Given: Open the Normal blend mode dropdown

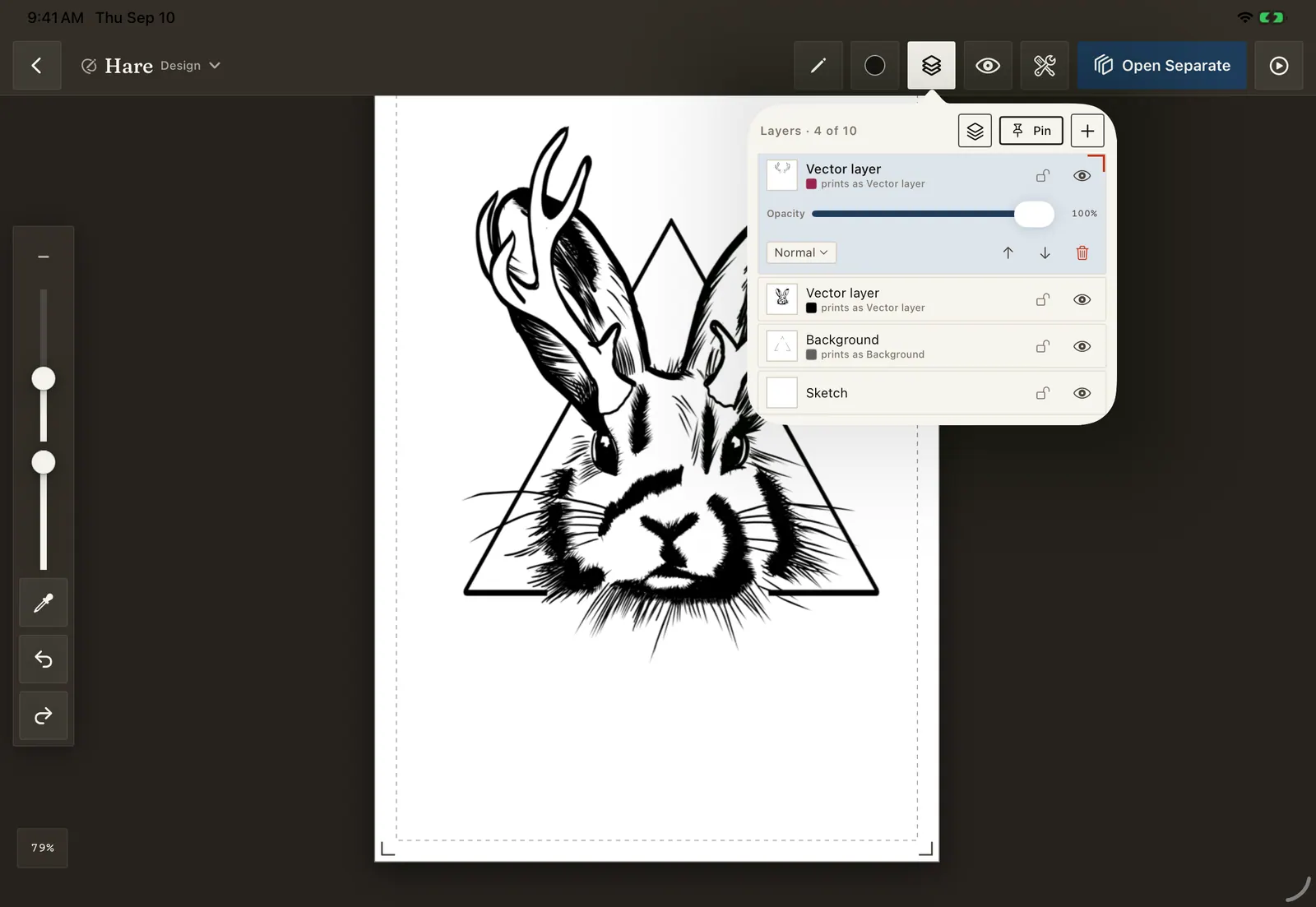Looking at the screenshot, I should pos(801,252).
